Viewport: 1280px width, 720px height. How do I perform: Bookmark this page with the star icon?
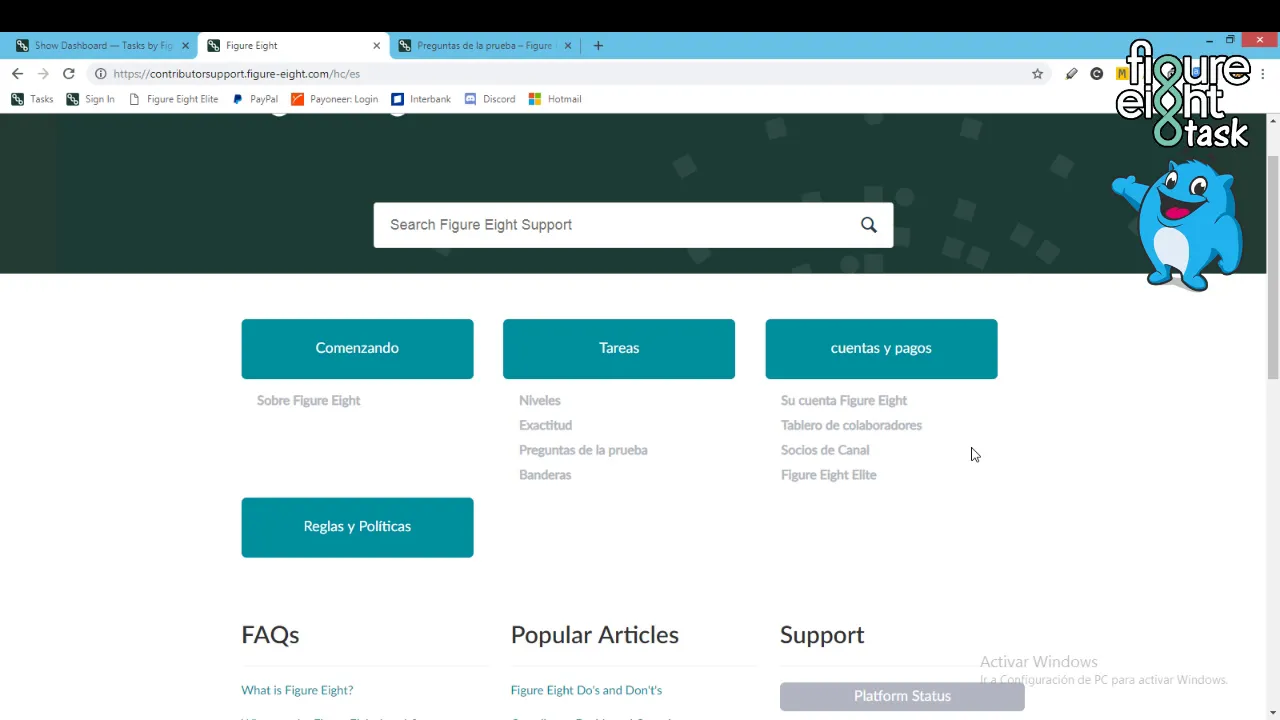coord(1037,74)
